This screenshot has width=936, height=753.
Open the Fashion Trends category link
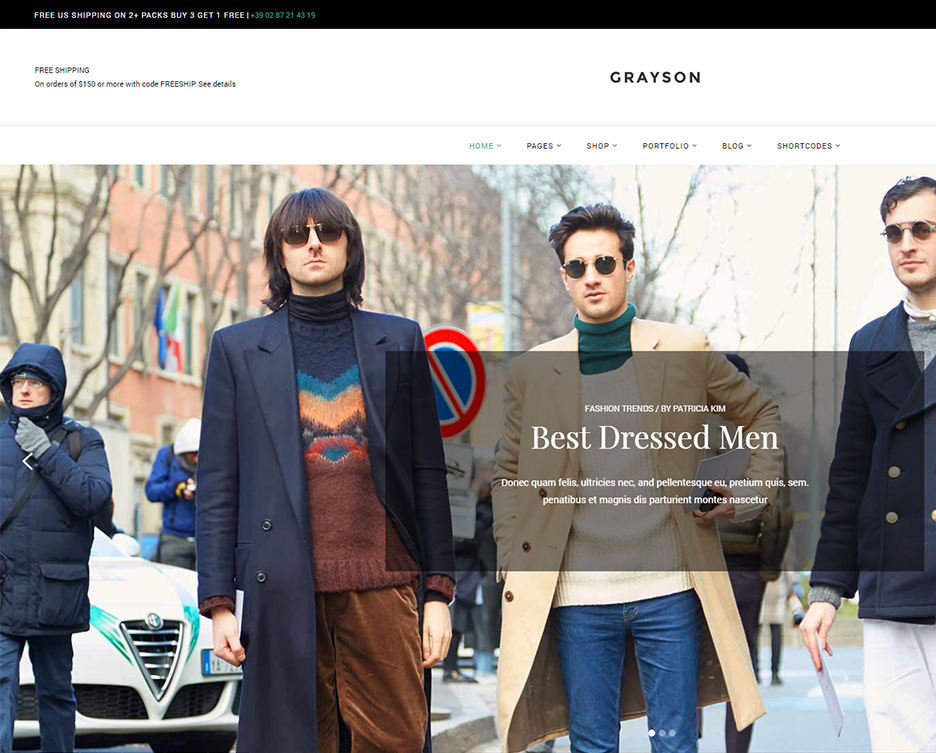click(x=618, y=409)
